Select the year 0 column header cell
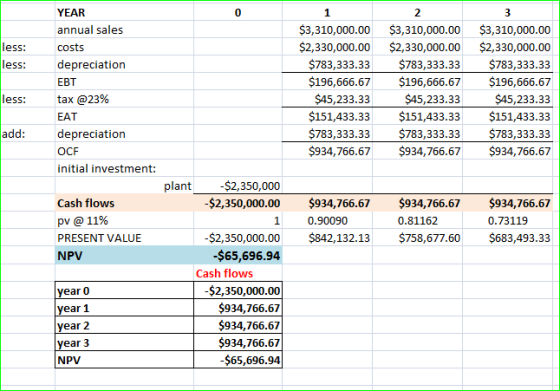The height and width of the screenshot is (391, 560). (238, 12)
